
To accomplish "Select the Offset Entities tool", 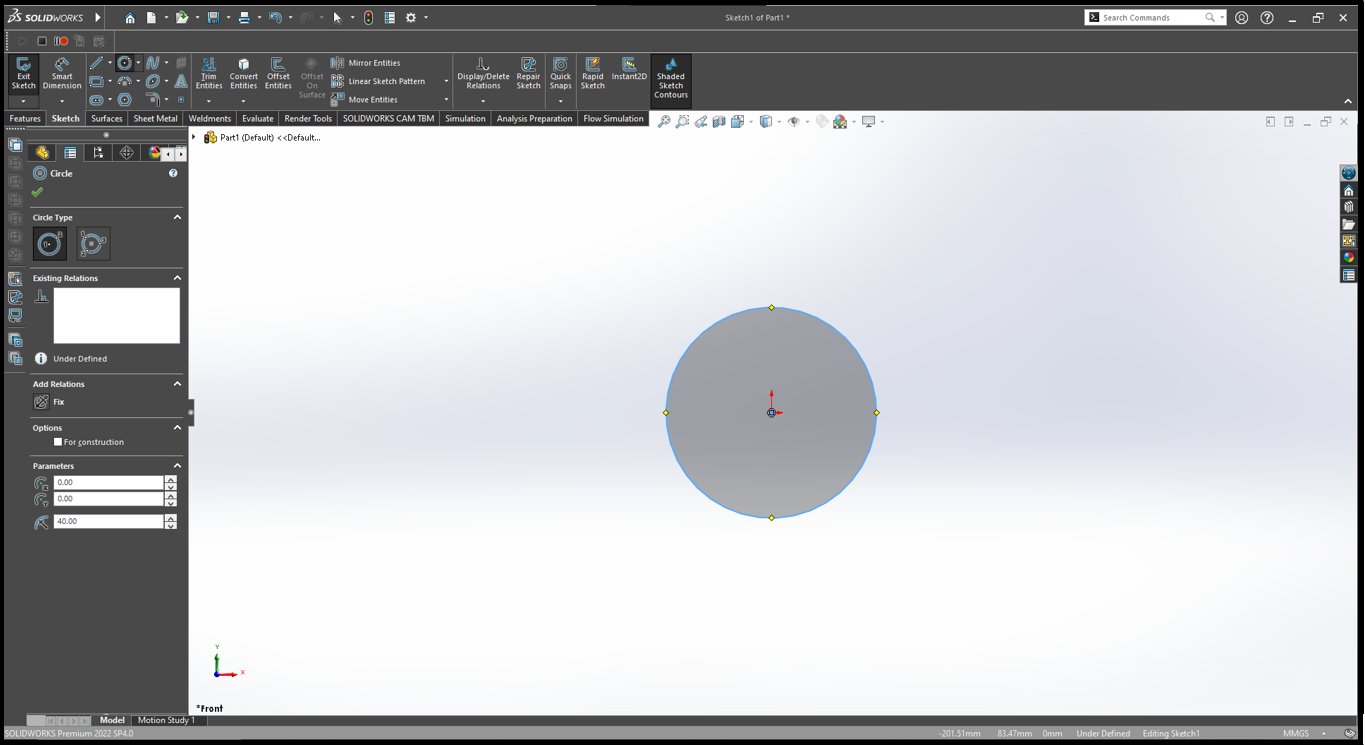I will [278, 72].
